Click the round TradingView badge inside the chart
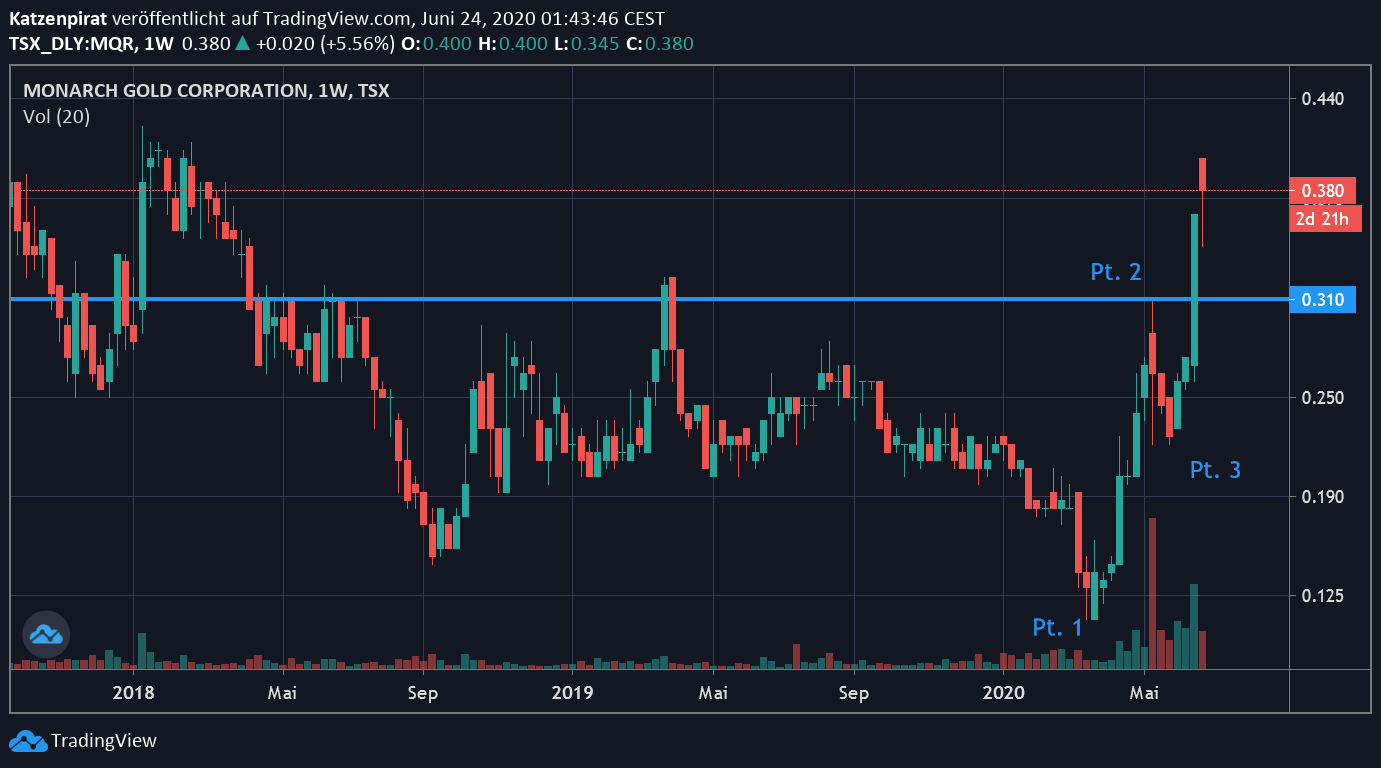The image size is (1381, 768). pos(46,634)
